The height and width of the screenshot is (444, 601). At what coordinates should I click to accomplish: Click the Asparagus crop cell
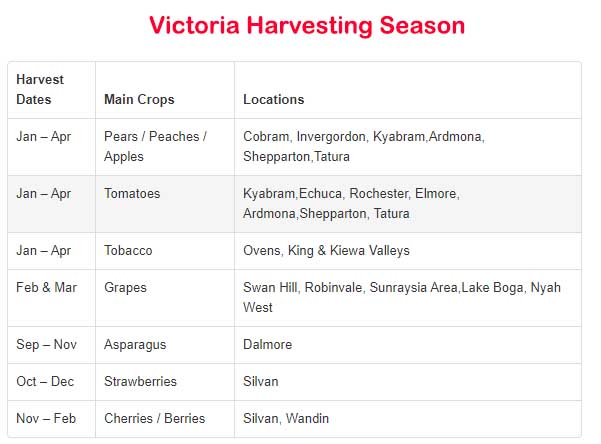[x=165, y=345]
